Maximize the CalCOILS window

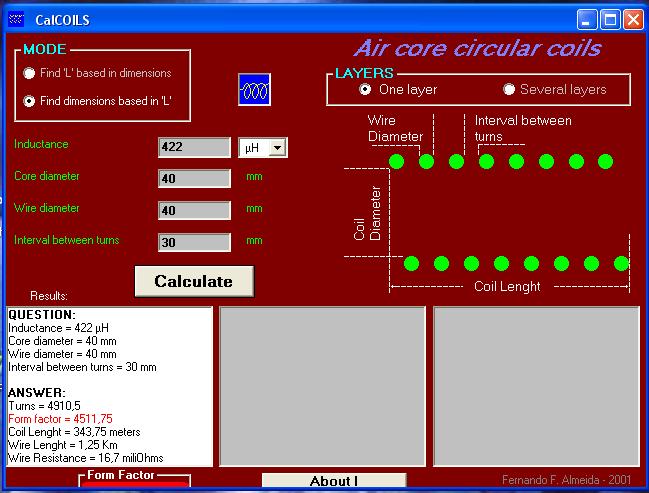point(611,18)
